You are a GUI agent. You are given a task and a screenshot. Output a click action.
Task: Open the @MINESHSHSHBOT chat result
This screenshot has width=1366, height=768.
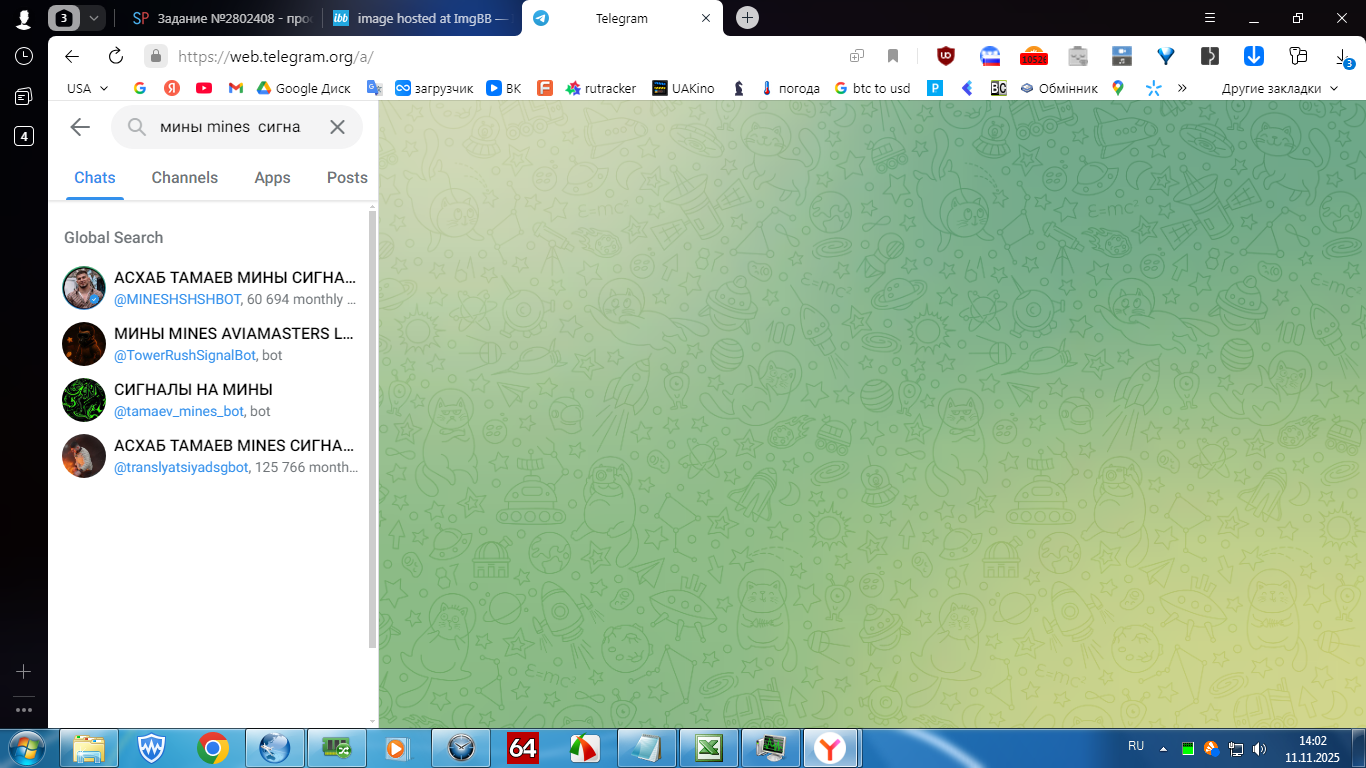(210, 288)
